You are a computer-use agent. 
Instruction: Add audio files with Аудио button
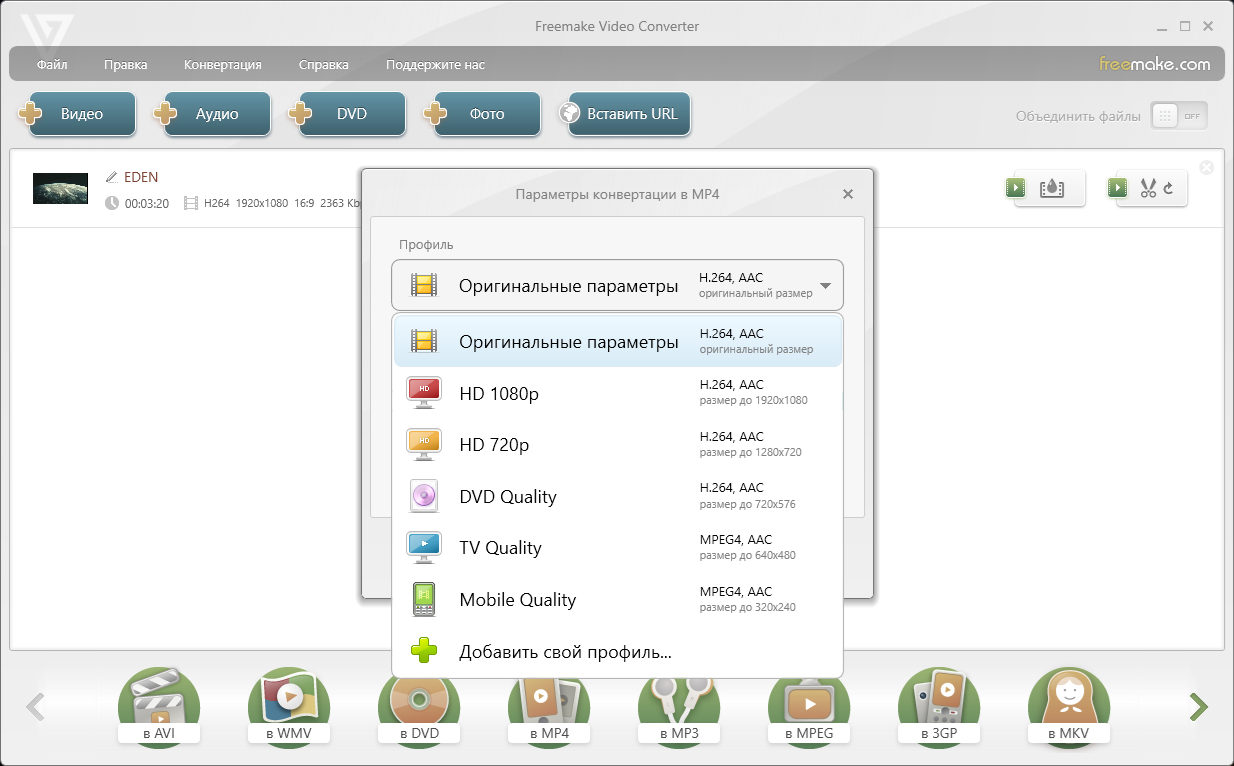click(213, 114)
